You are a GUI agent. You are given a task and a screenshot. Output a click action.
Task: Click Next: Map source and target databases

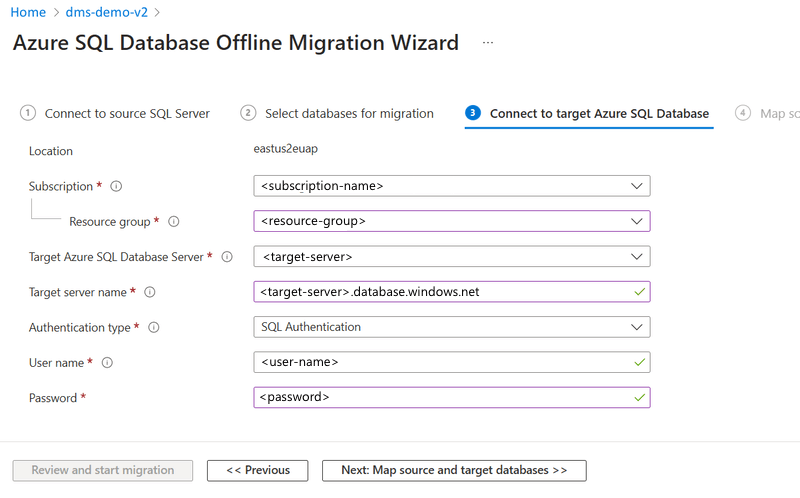click(x=454, y=470)
